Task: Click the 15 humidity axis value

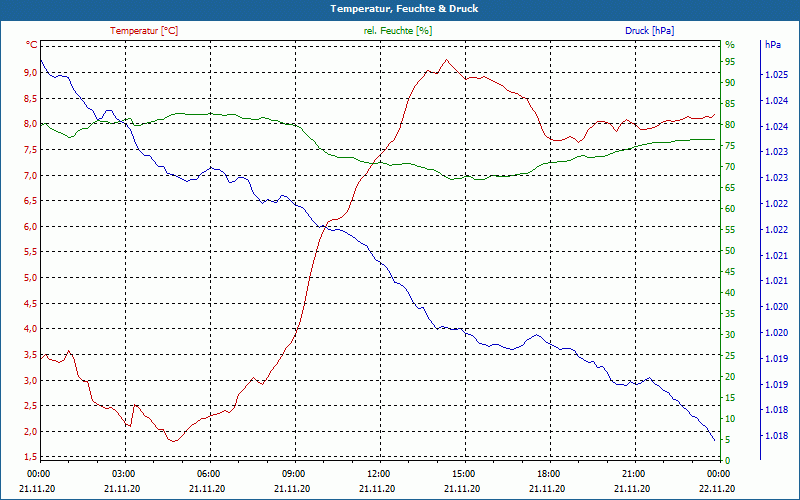Action: (x=730, y=397)
